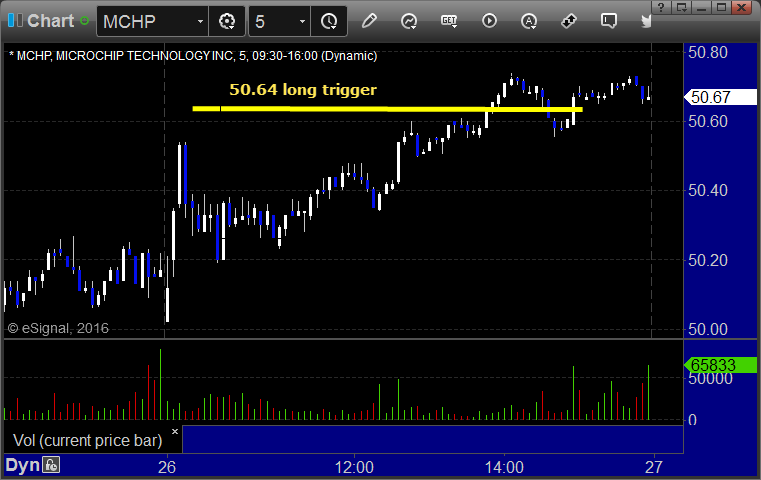Click the 50.67 current price marker
This screenshot has height=480, width=761.
[720, 97]
